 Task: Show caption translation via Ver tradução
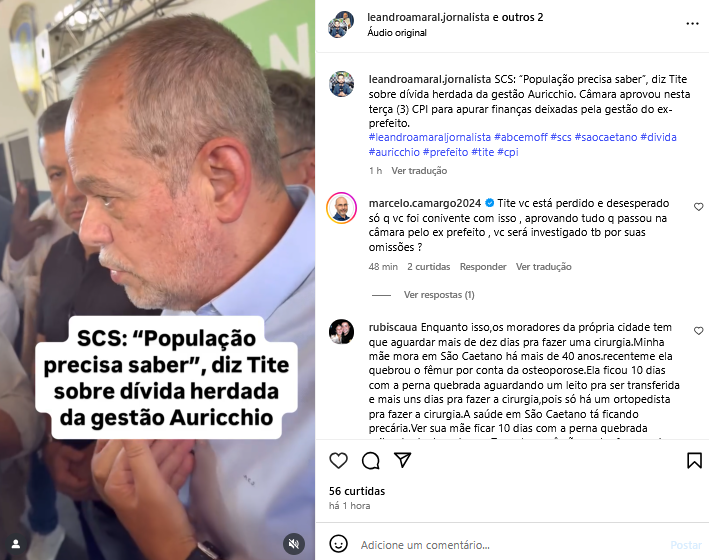[419, 171]
